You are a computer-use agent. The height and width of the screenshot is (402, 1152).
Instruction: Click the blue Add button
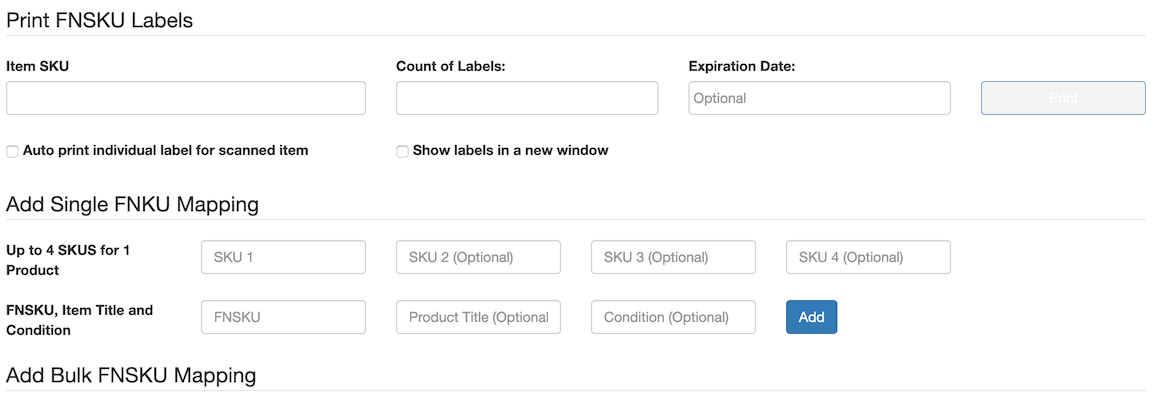click(x=811, y=317)
